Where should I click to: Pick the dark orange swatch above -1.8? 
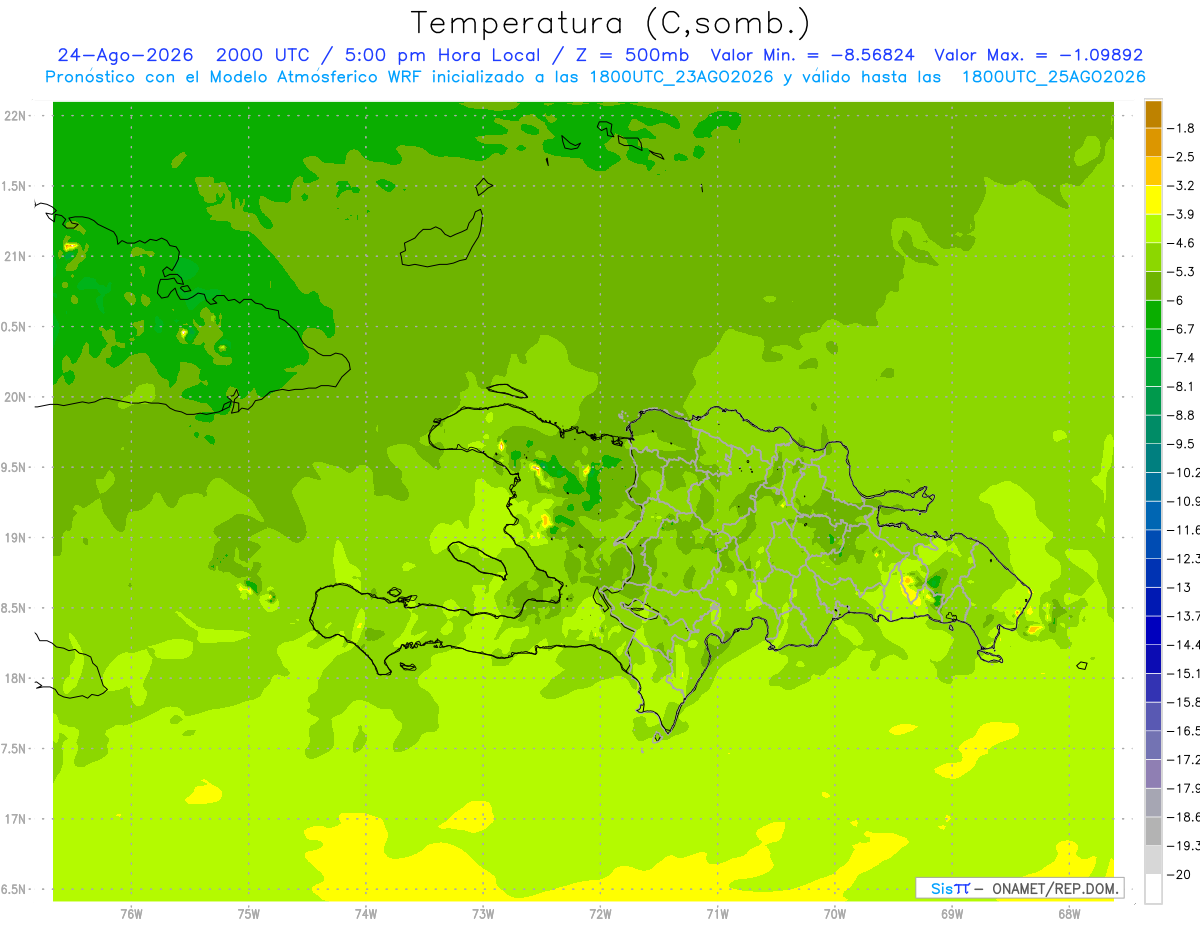(1153, 114)
